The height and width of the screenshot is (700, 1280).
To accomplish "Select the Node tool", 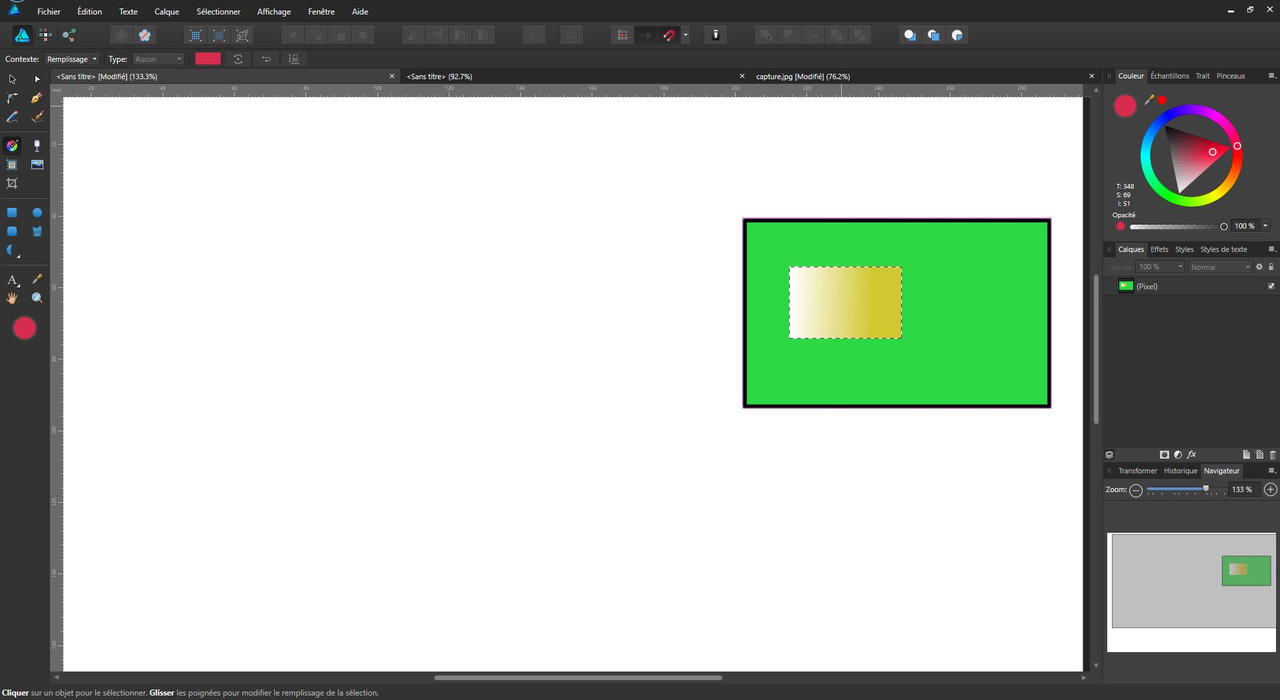I will 37,78.
